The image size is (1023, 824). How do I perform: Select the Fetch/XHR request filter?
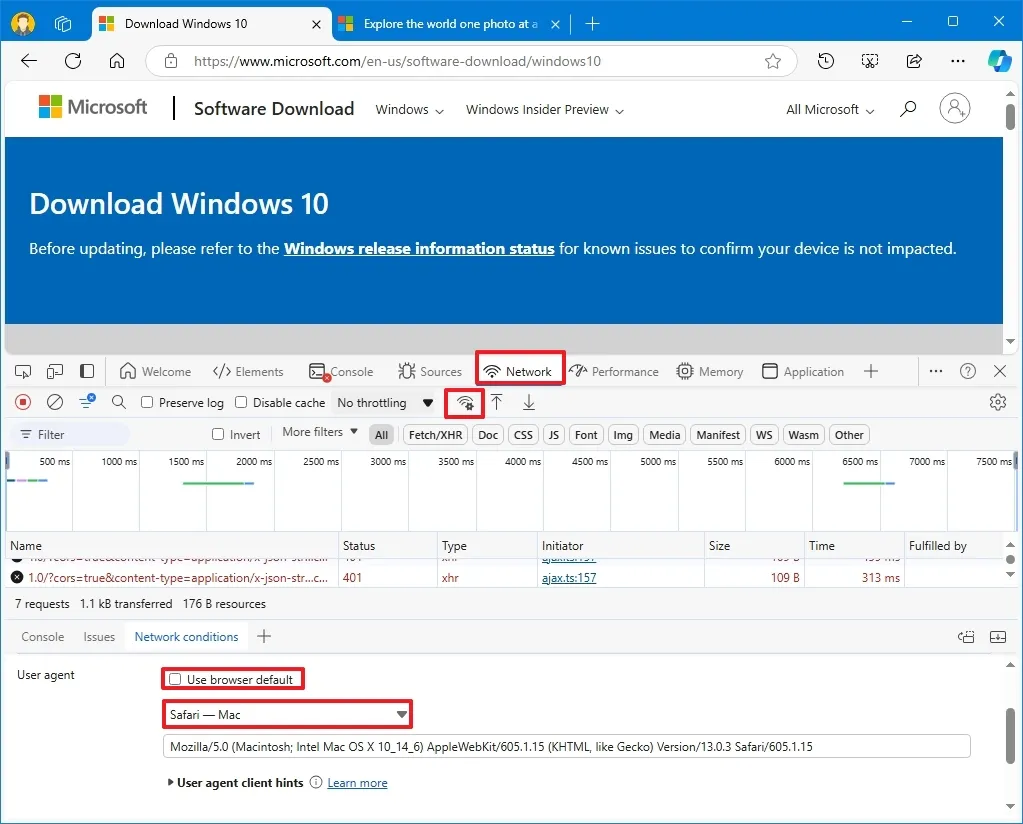coord(434,434)
